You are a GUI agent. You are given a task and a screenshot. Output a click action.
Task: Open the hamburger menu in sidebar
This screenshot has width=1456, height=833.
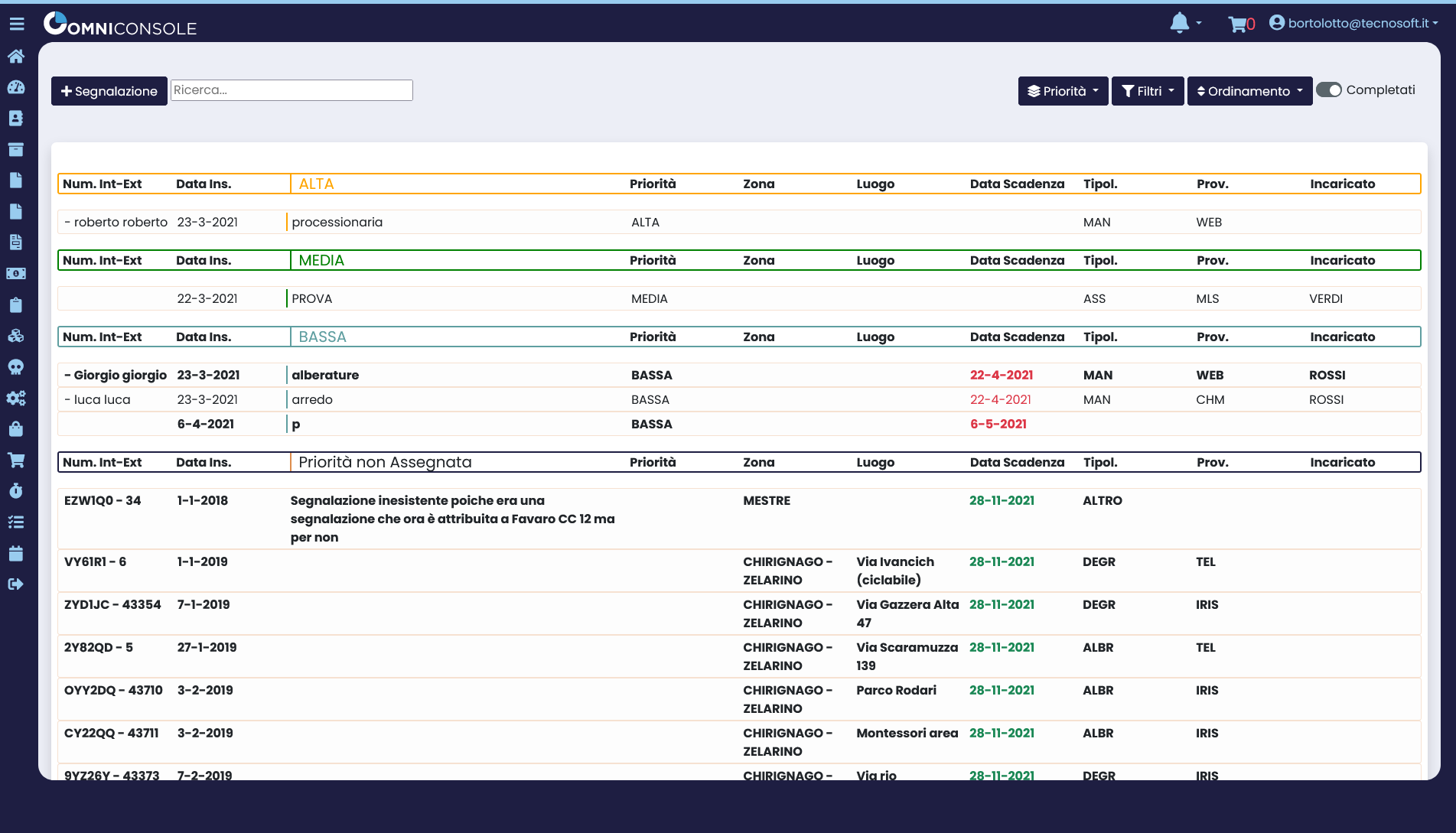(x=17, y=24)
